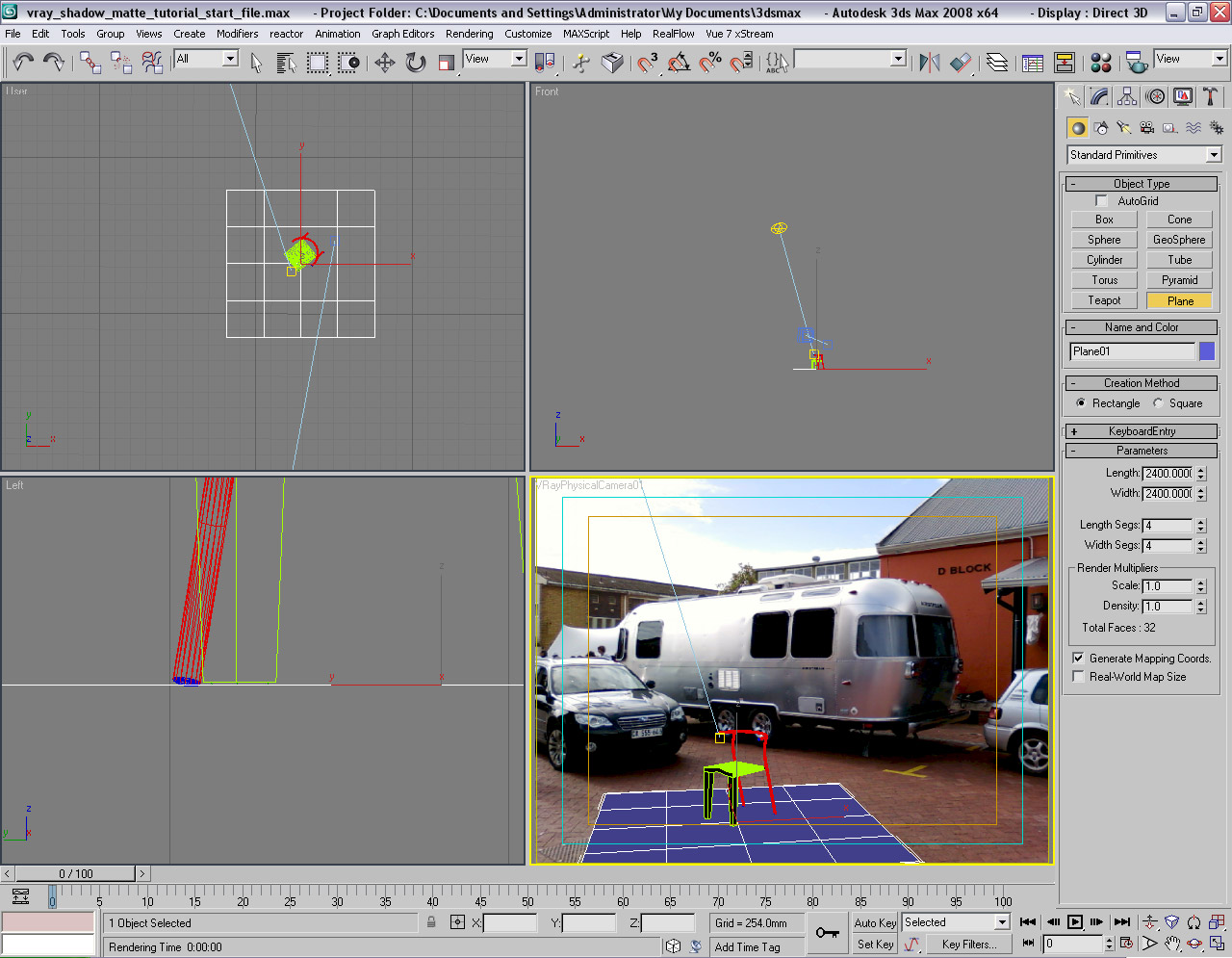Activate the Select Object arrow tool
Screen dimensions: 1232x958
[256, 63]
